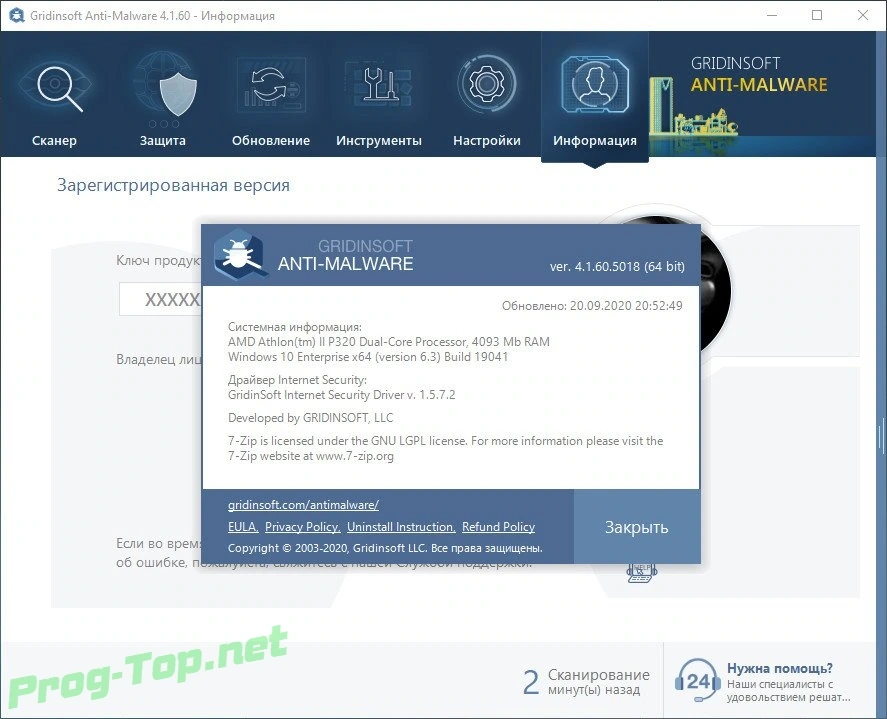Click the bug logo in About dialog

(x=240, y=255)
